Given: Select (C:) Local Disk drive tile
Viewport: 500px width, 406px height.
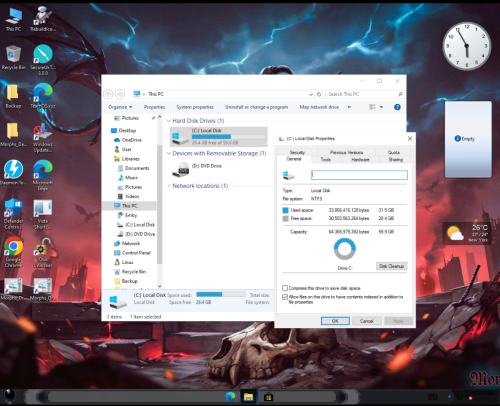Looking at the screenshot, I should pyautogui.click(x=219, y=137).
